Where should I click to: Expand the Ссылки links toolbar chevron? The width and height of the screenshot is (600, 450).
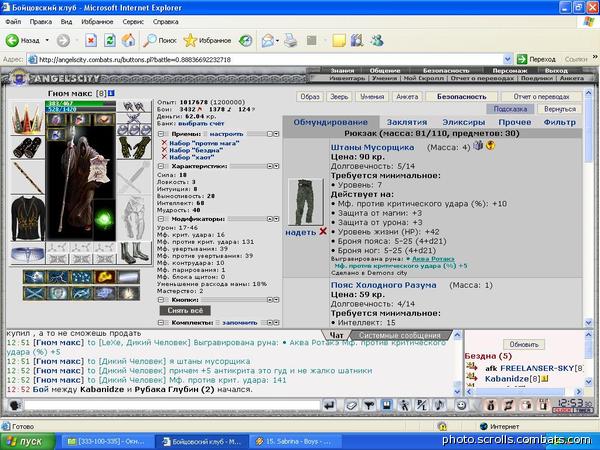point(595,57)
